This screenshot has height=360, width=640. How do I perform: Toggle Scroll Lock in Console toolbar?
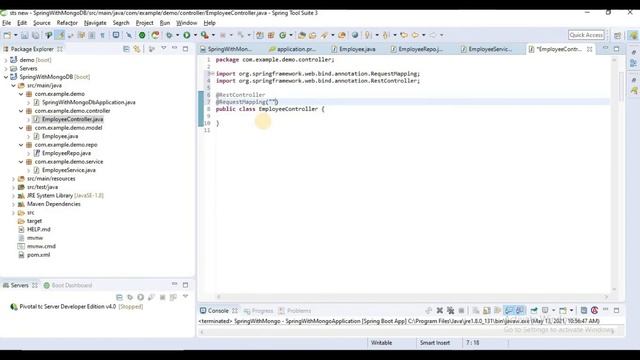(487, 311)
